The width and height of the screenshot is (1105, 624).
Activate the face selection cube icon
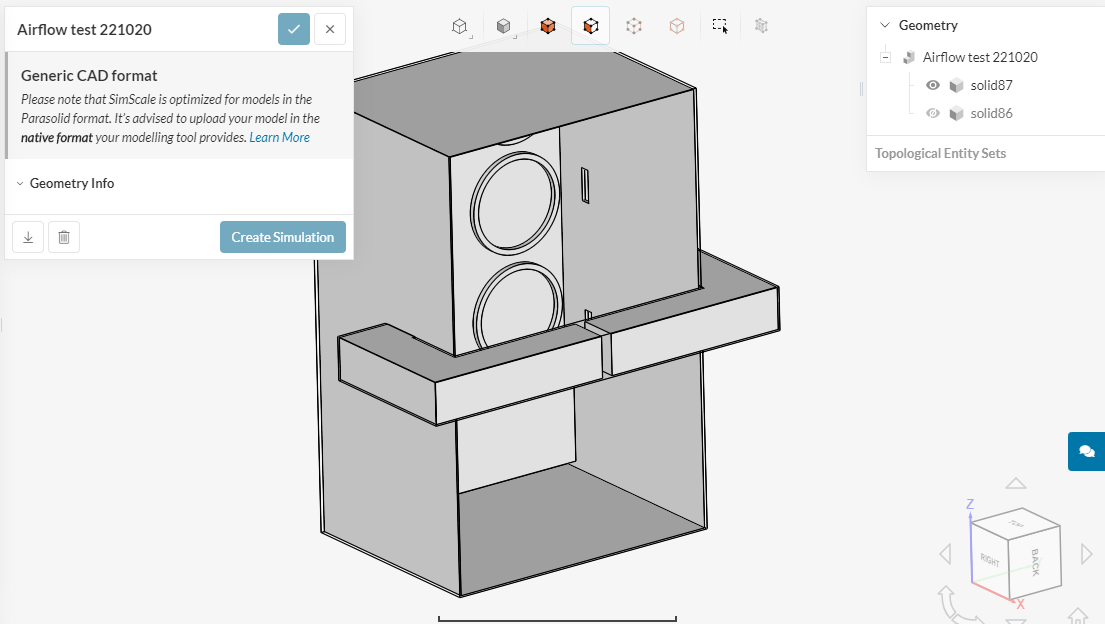590,26
